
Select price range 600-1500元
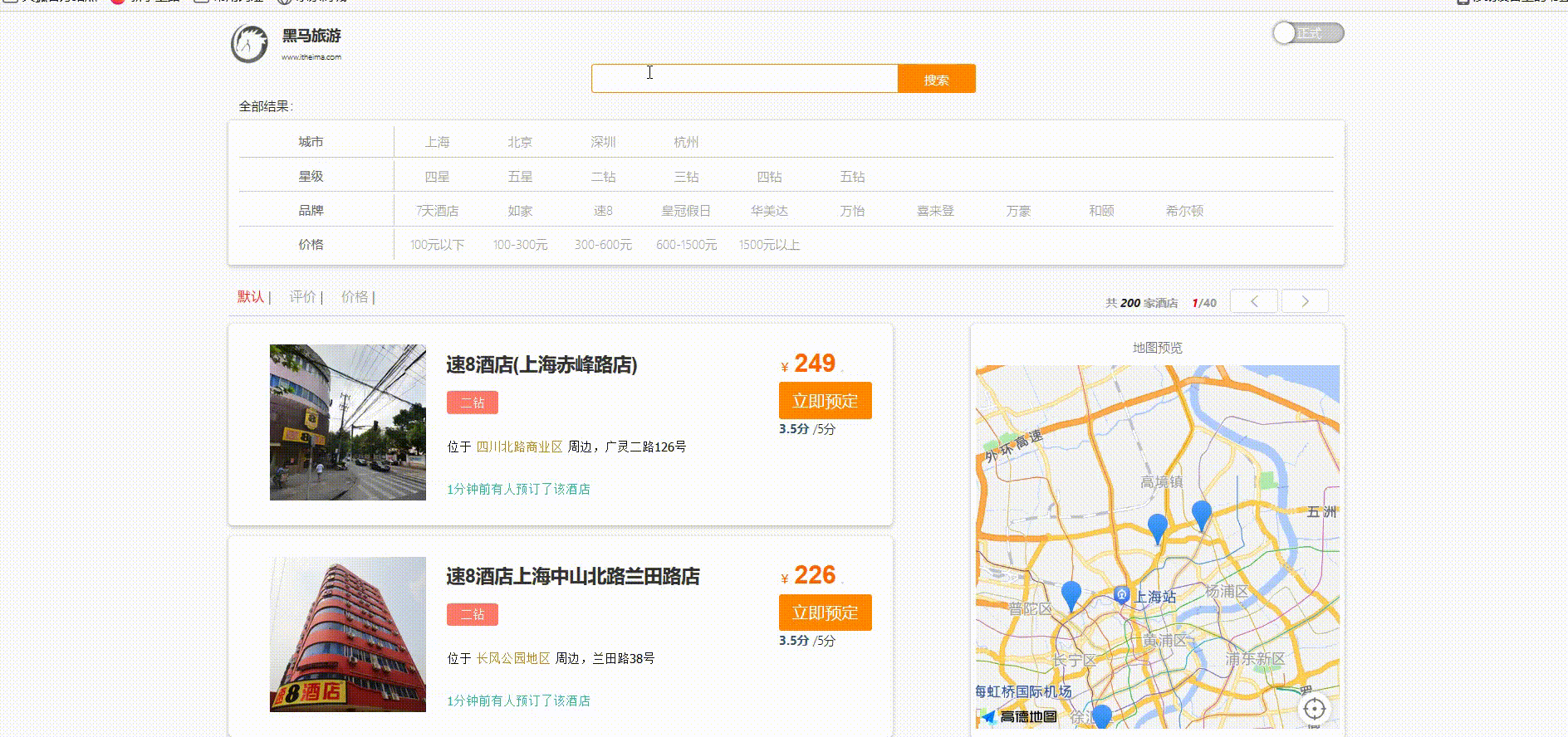(687, 245)
